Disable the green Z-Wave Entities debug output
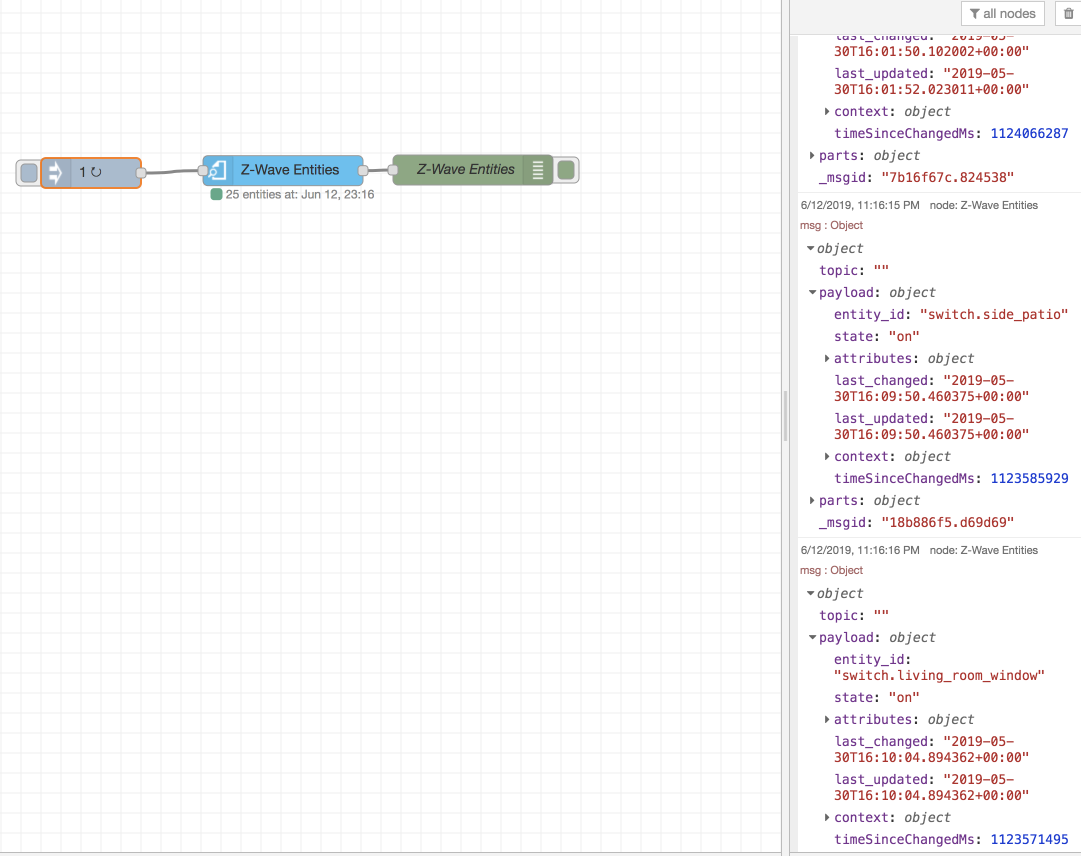Image resolution: width=1081 pixels, height=856 pixels. pos(566,170)
